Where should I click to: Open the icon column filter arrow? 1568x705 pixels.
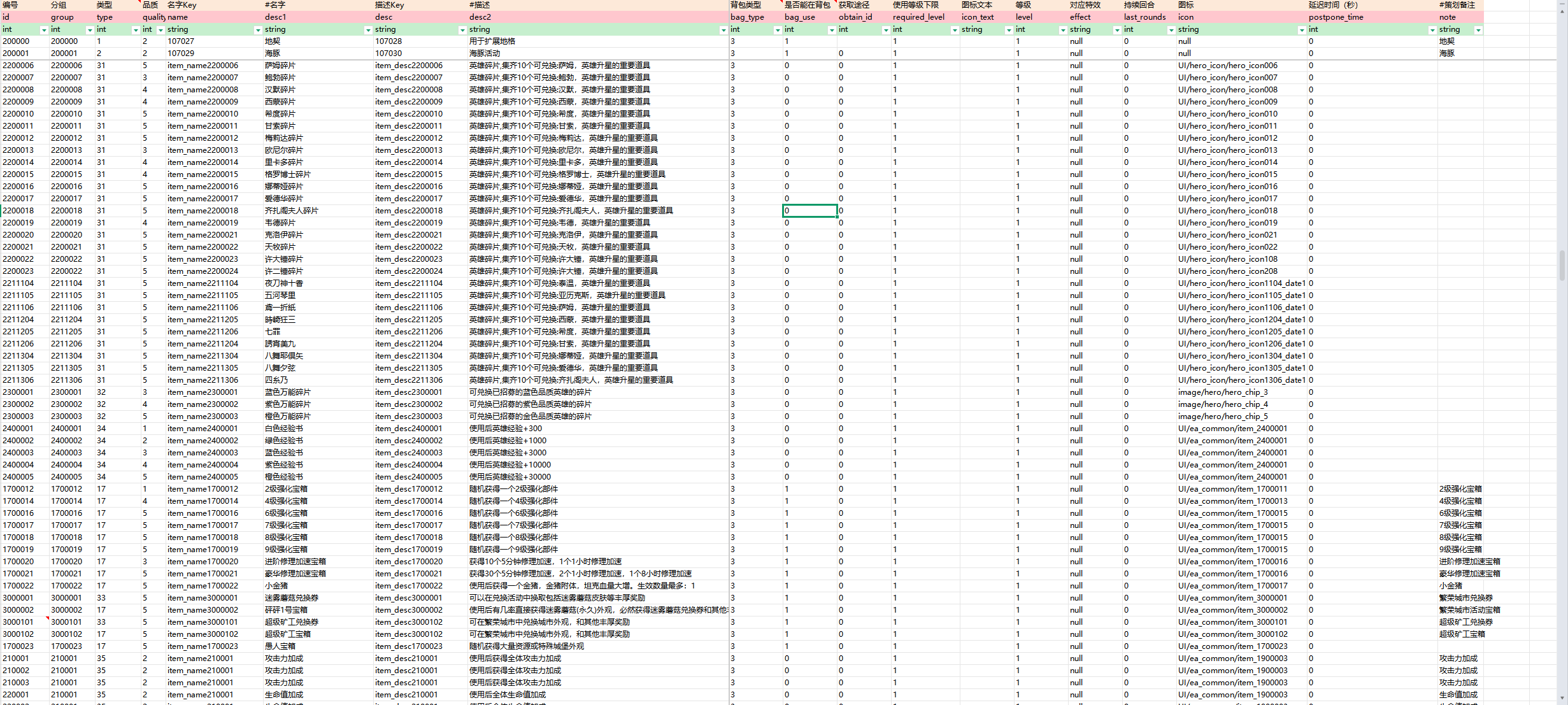coord(1301,30)
